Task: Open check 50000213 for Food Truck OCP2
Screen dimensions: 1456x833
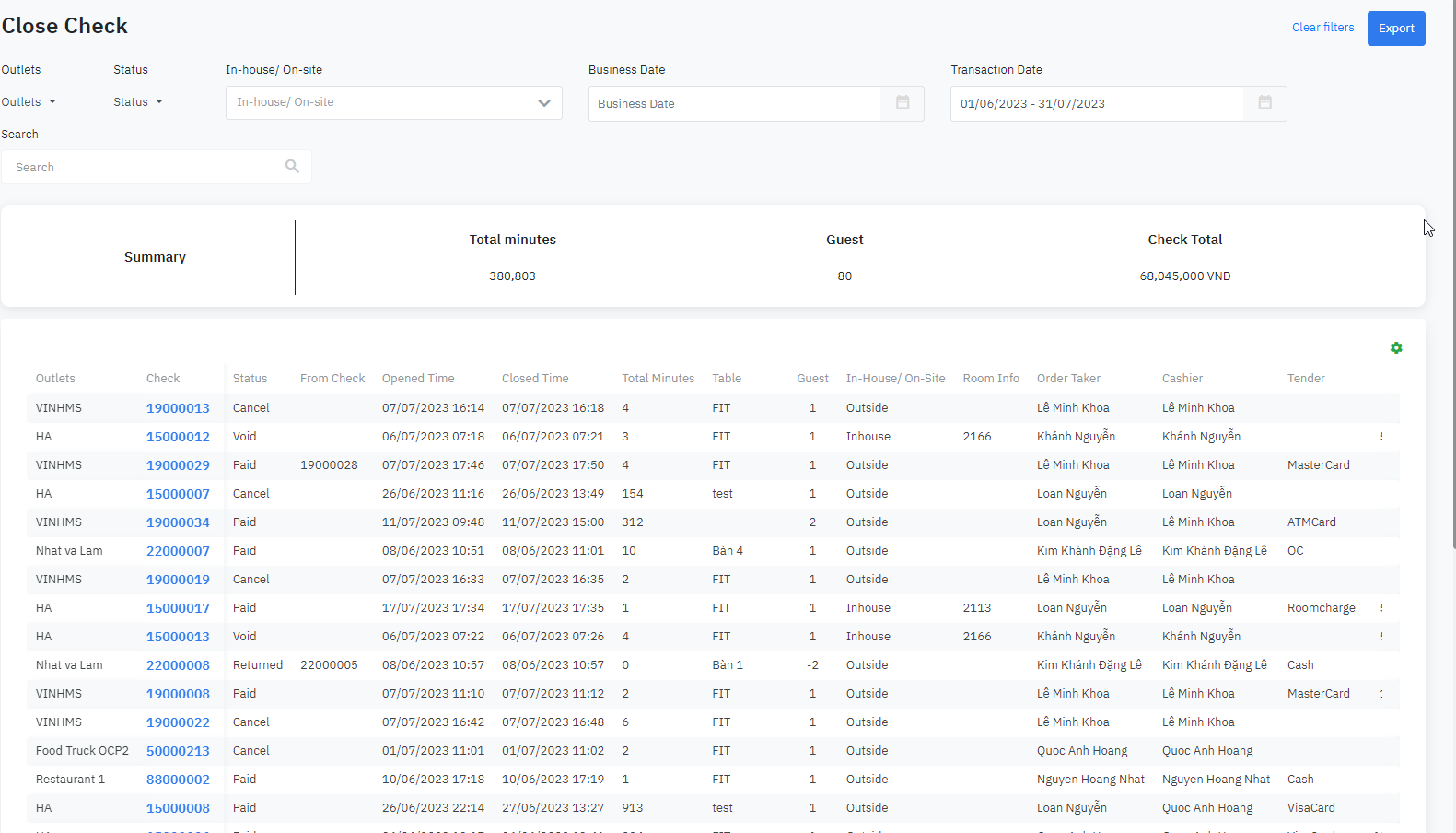Action: click(x=178, y=751)
